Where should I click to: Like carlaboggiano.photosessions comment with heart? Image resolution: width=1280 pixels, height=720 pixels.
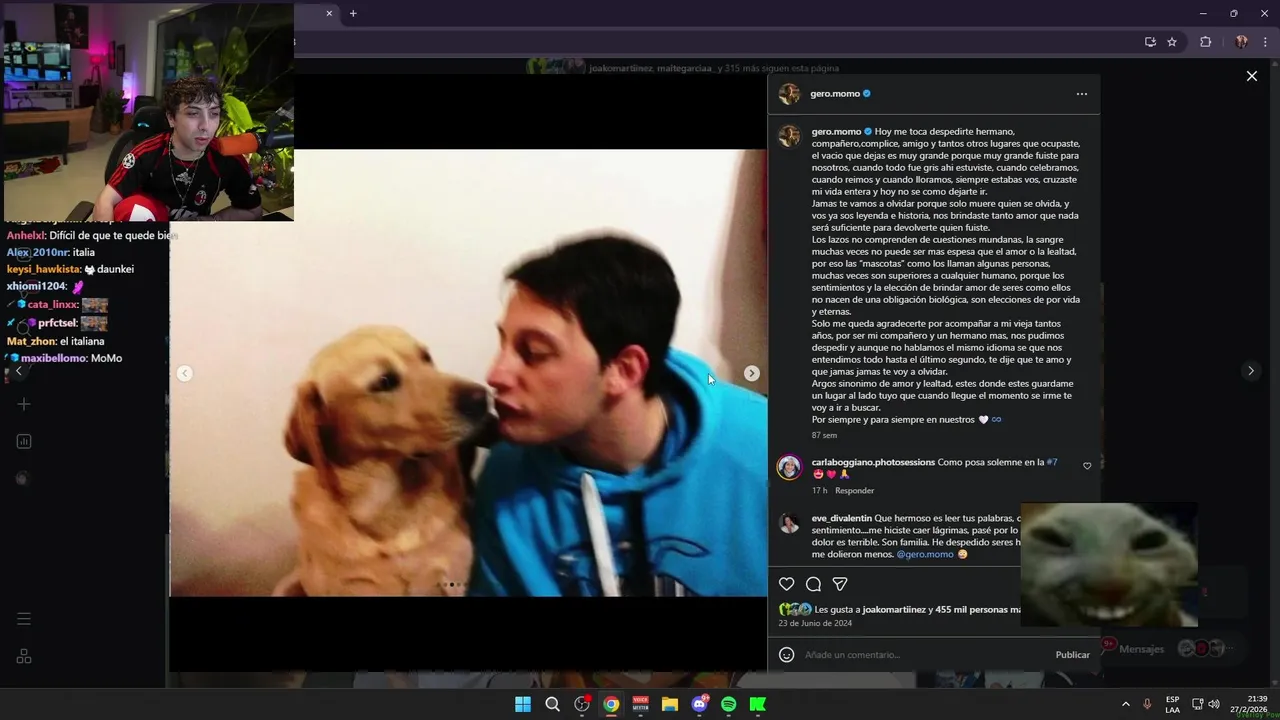tap(1087, 466)
